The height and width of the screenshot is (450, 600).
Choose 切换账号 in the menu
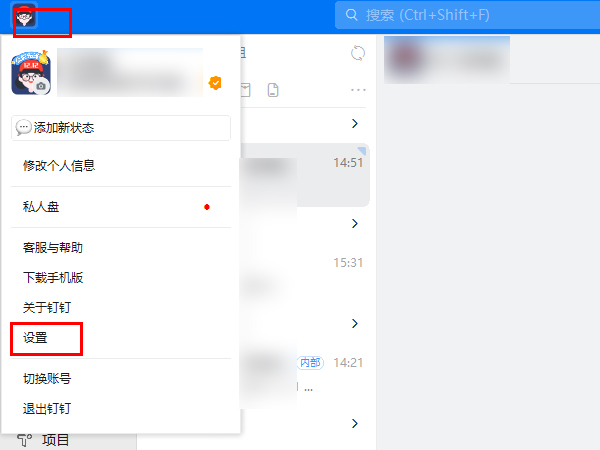(x=47, y=379)
